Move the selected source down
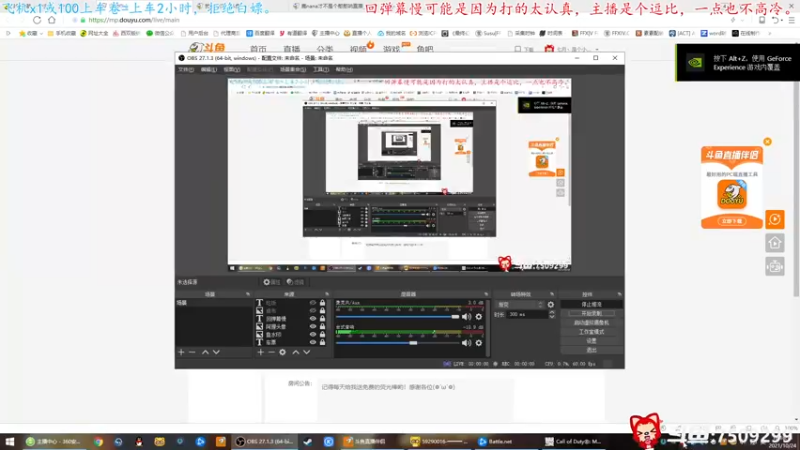The image size is (800, 450). pos(307,352)
